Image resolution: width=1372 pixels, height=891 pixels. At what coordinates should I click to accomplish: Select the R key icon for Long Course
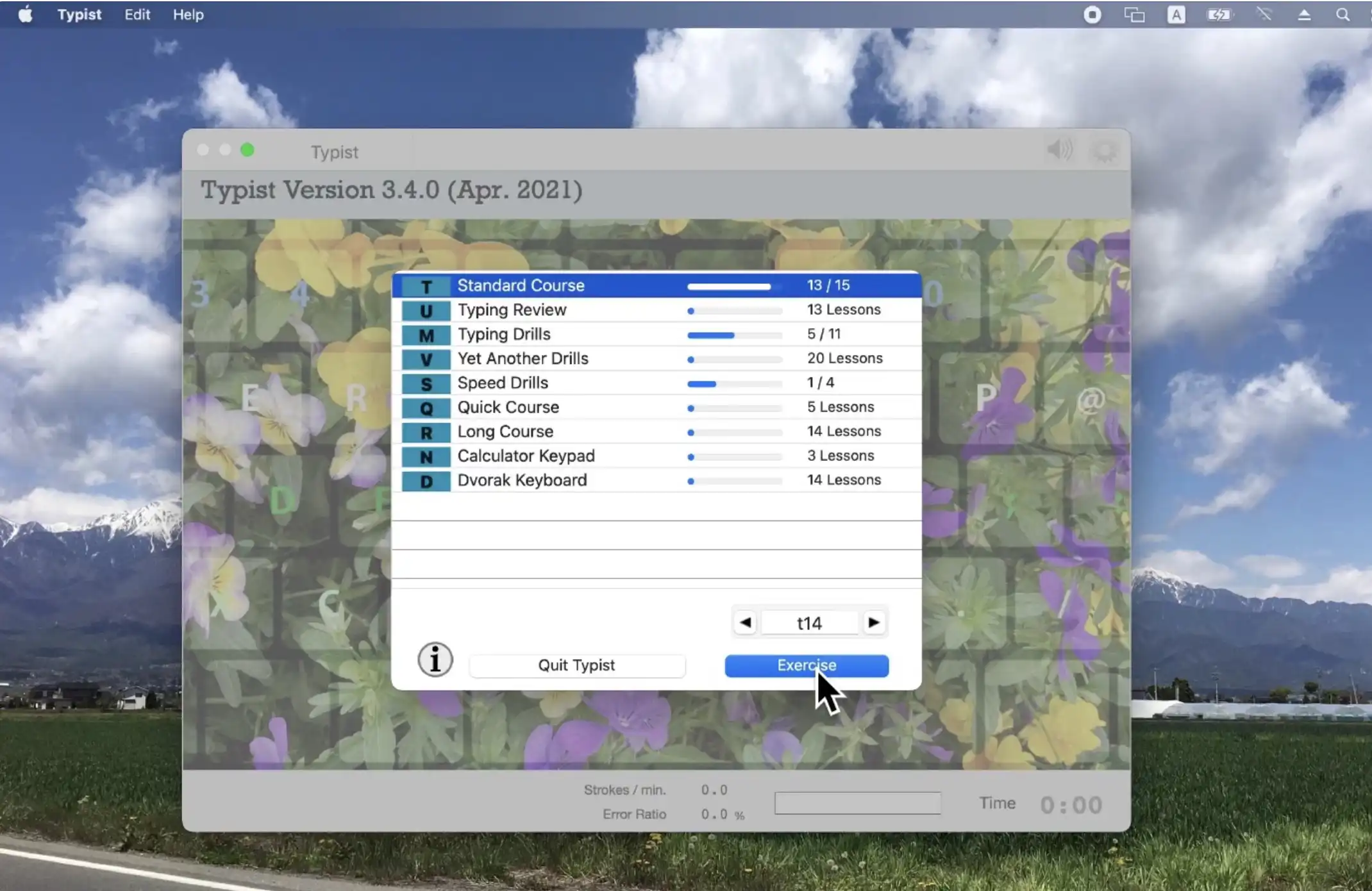click(x=426, y=432)
